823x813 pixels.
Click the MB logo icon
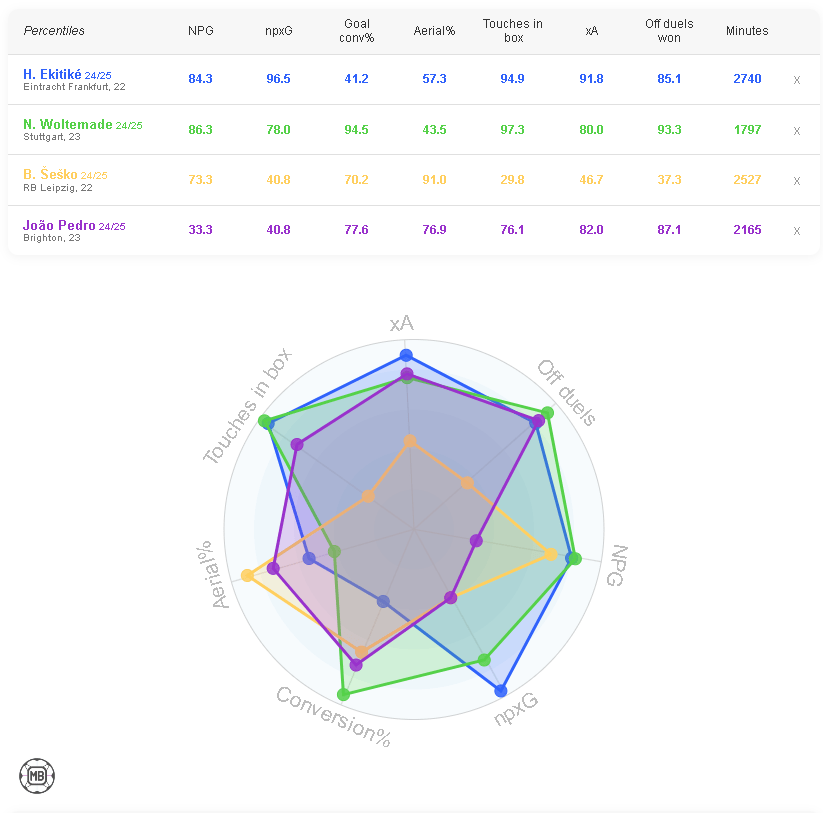(x=37, y=775)
